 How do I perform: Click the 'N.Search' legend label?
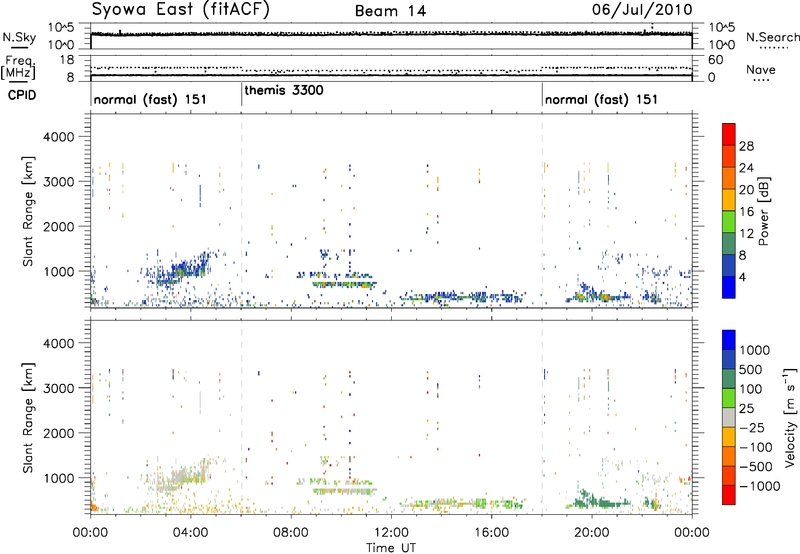(773, 37)
